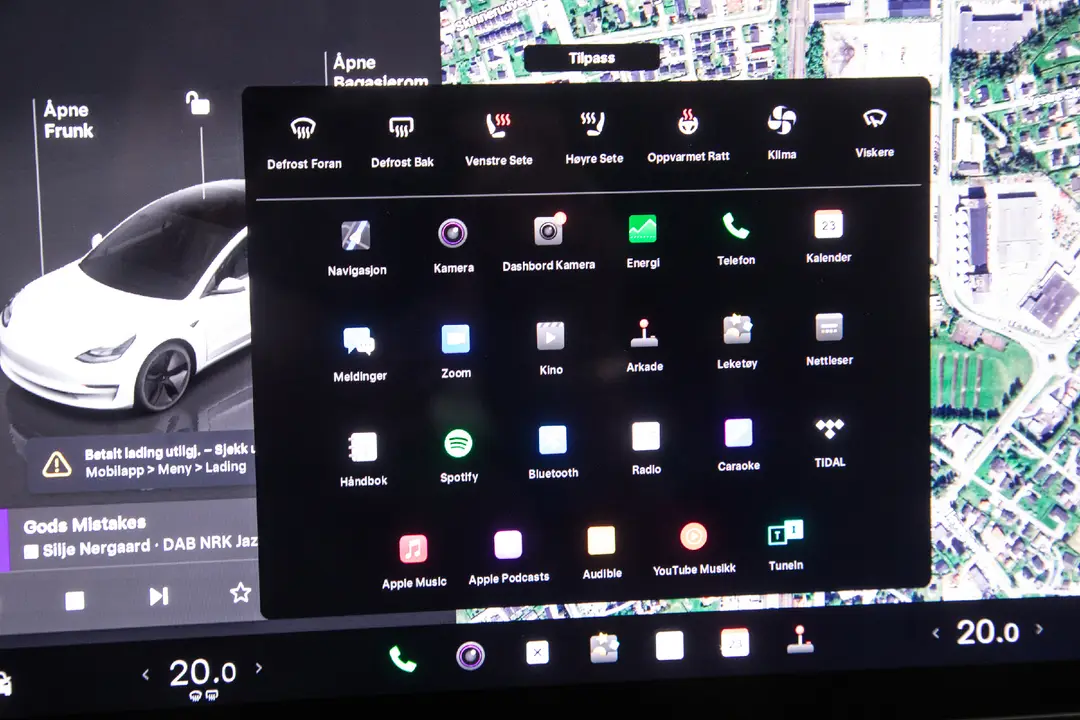Open left 20.0 temperature setting
Viewport: 1080px width, 720px height.
point(202,672)
